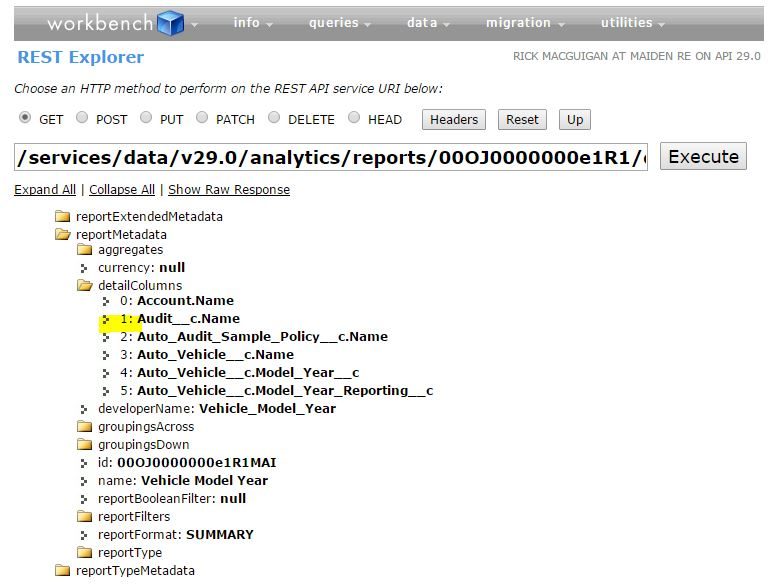
Task: Click the REST Explorer page heading
Action: click(81, 57)
